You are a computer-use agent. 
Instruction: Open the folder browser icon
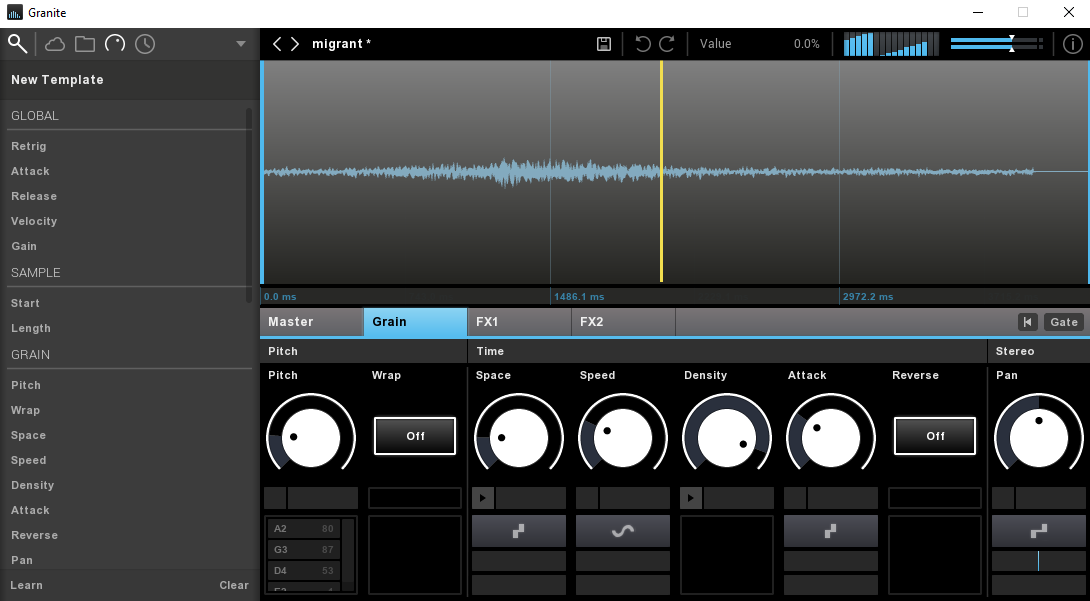[x=85, y=44]
